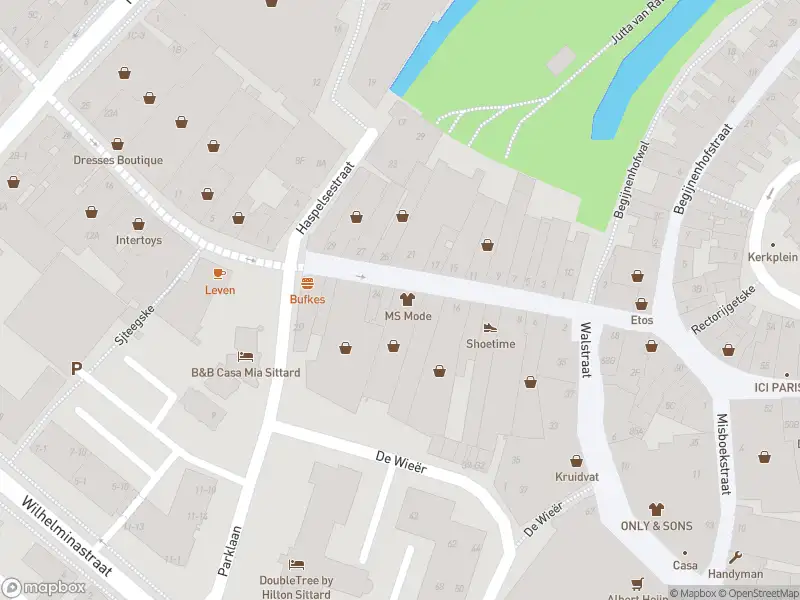Select the Handyman wrench icon
The width and height of the screenshot is (800, 600).
pyautogui.click(x=735, y=557)
